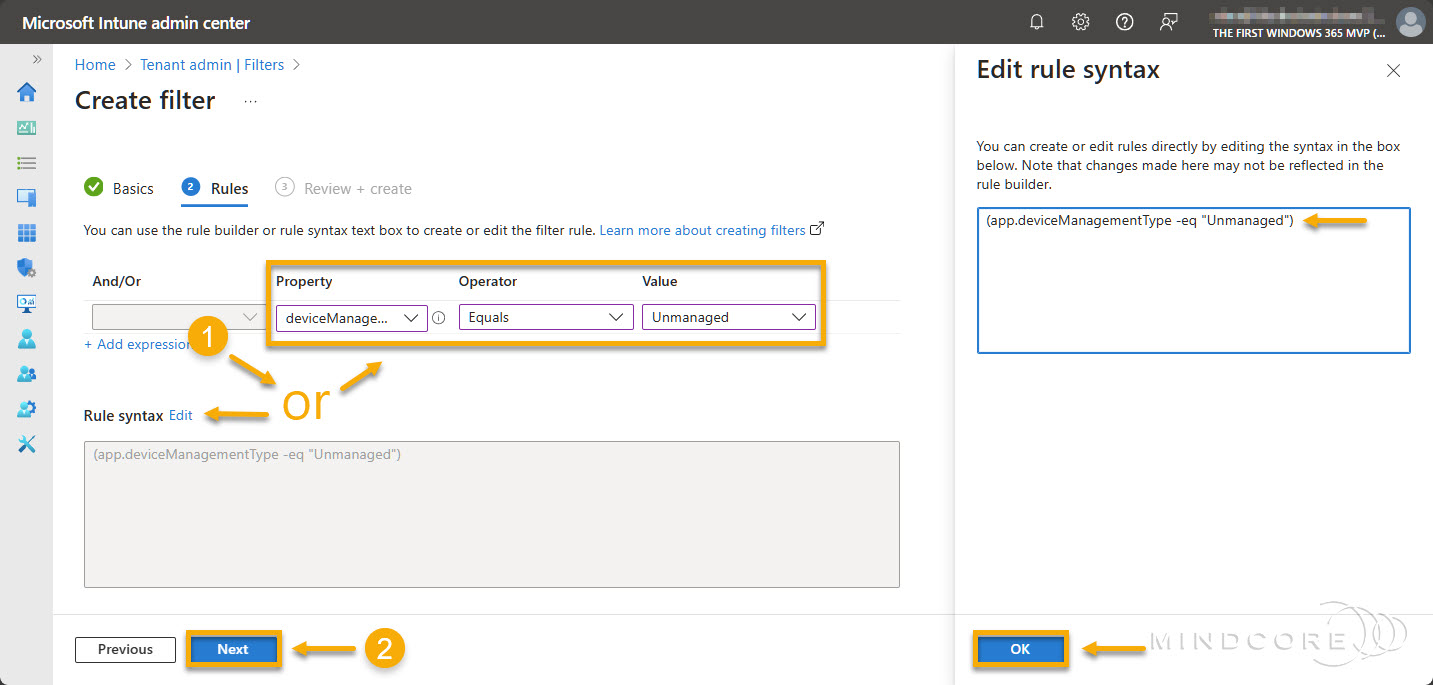Open the Property dropdown showing deviceManagementType
1433x685 pixels.
tap(351, 317)
